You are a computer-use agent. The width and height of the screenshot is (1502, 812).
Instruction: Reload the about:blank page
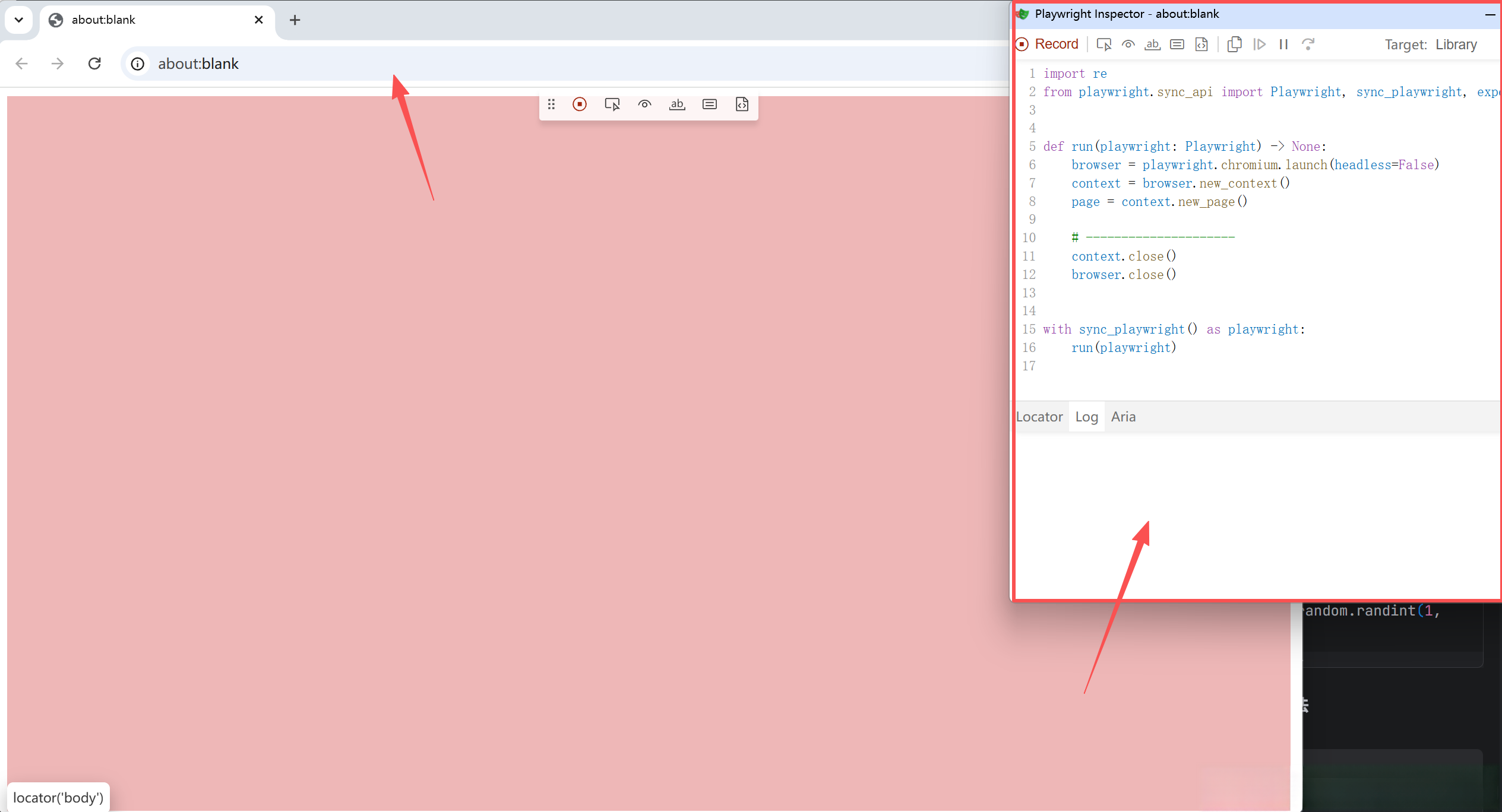94,64
